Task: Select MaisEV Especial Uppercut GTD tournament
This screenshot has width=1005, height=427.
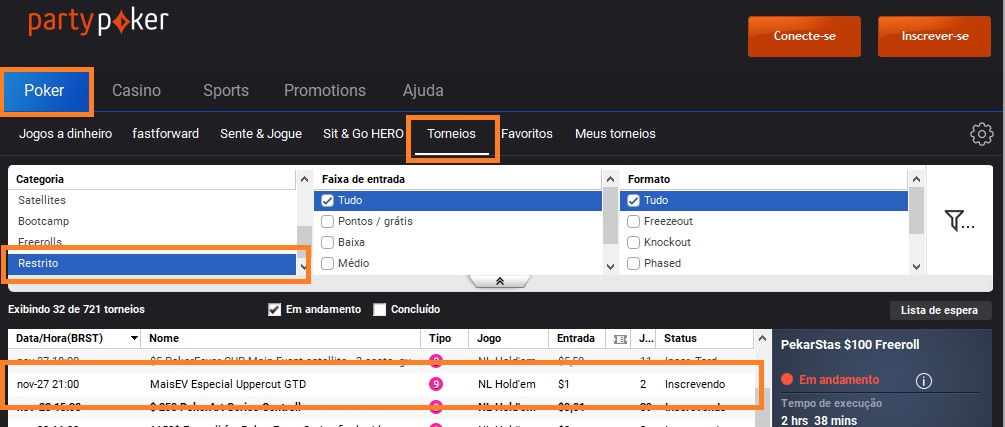Action: tap(228, 385)
